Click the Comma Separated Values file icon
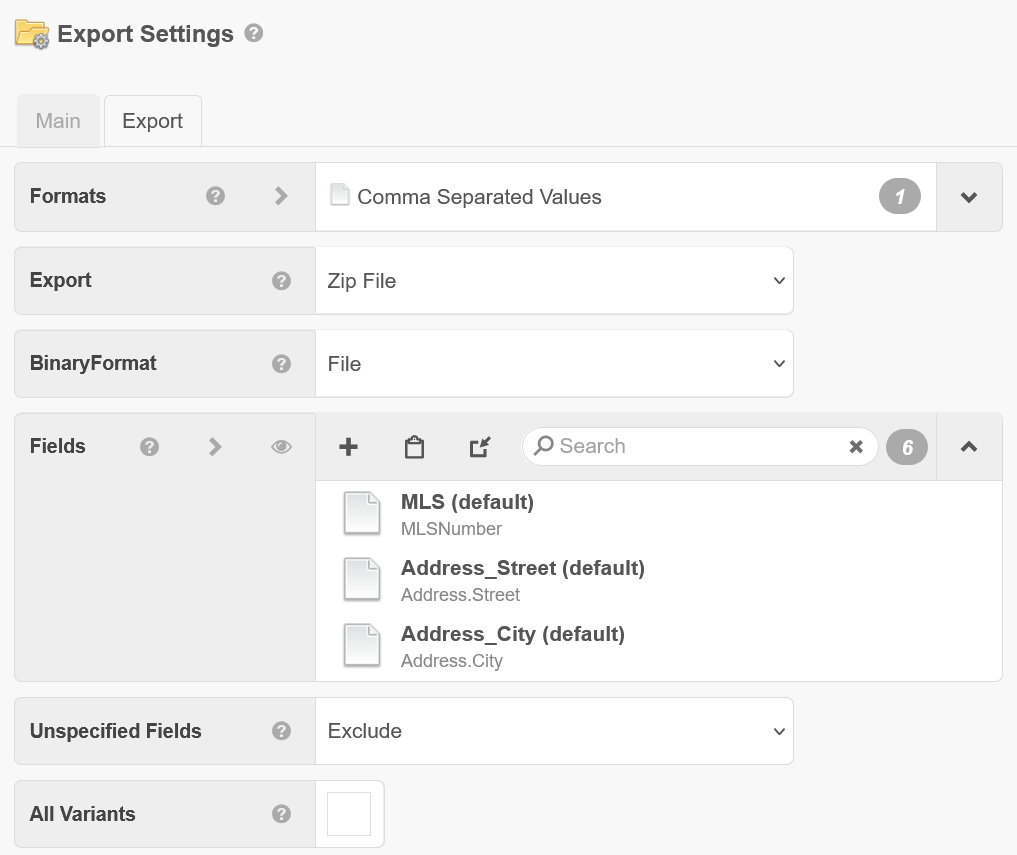 340,195
